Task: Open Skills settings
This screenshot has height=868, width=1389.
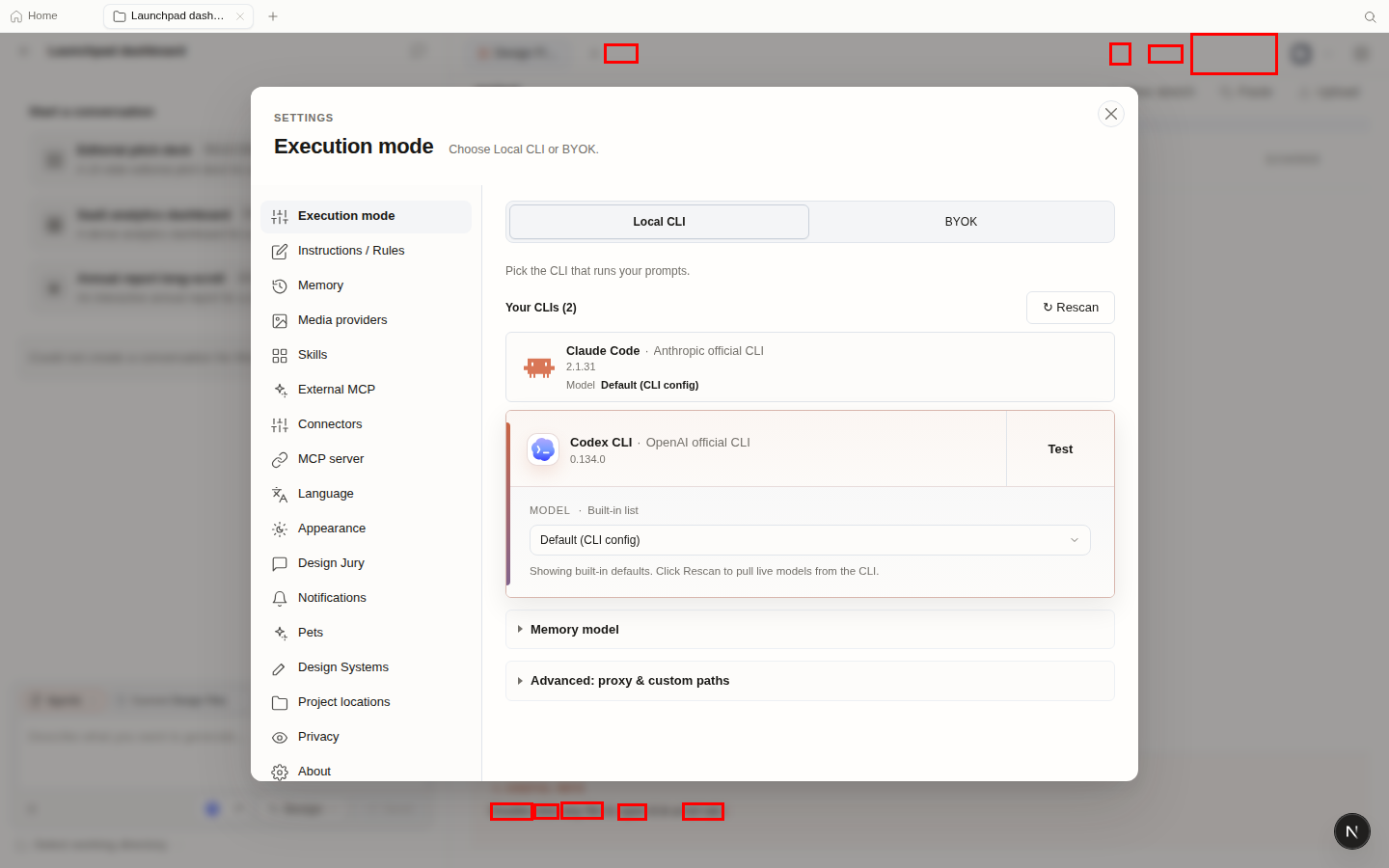Action: pyautogui.click(x=366, y=356)
